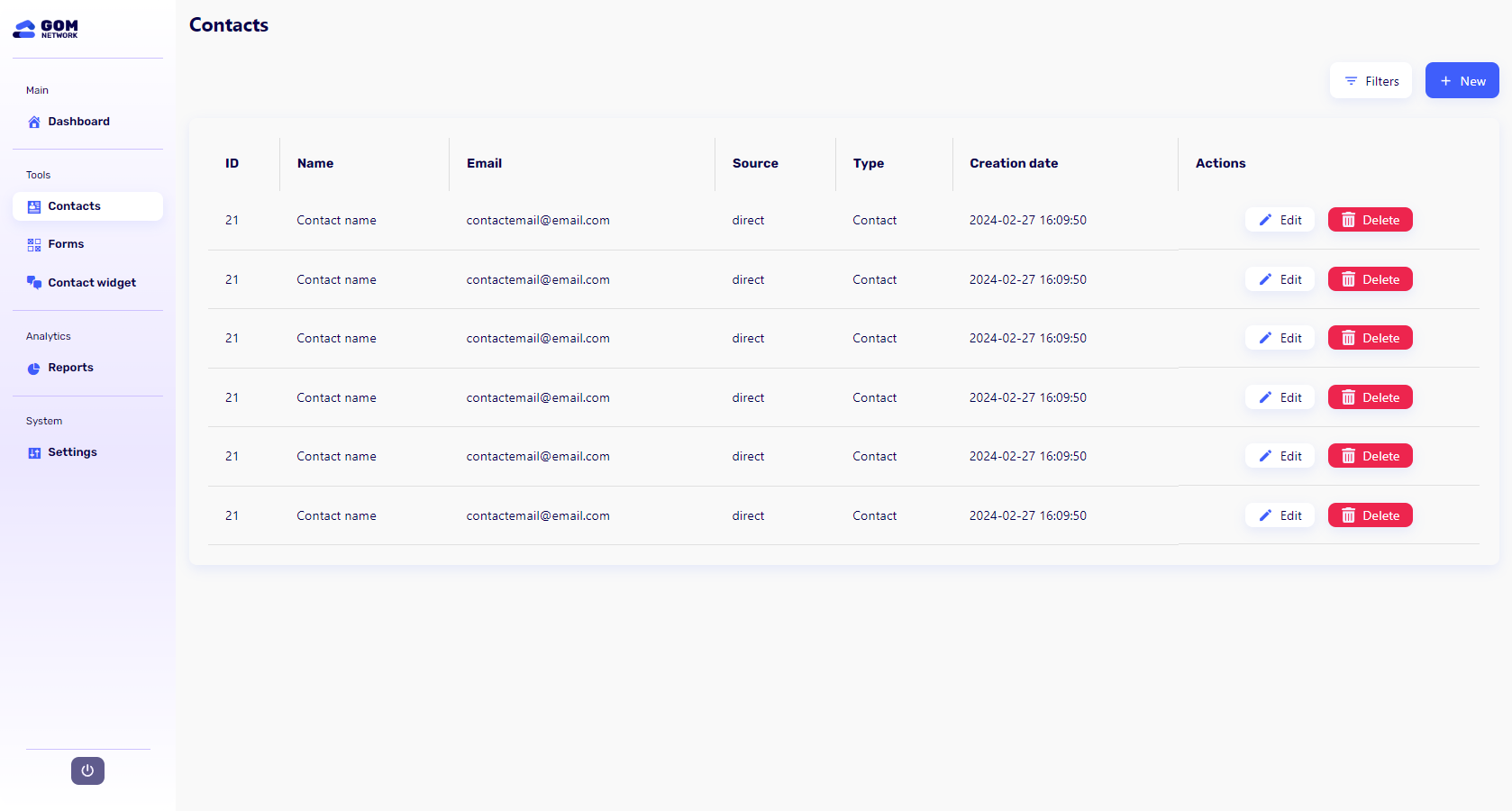Open the Filters panel
This screenshot has width=1512, height=811.
coord(1371,81)
